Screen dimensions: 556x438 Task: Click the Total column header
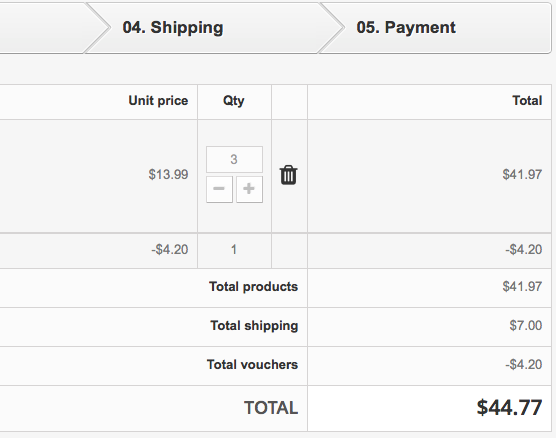[x=527, y=101]
